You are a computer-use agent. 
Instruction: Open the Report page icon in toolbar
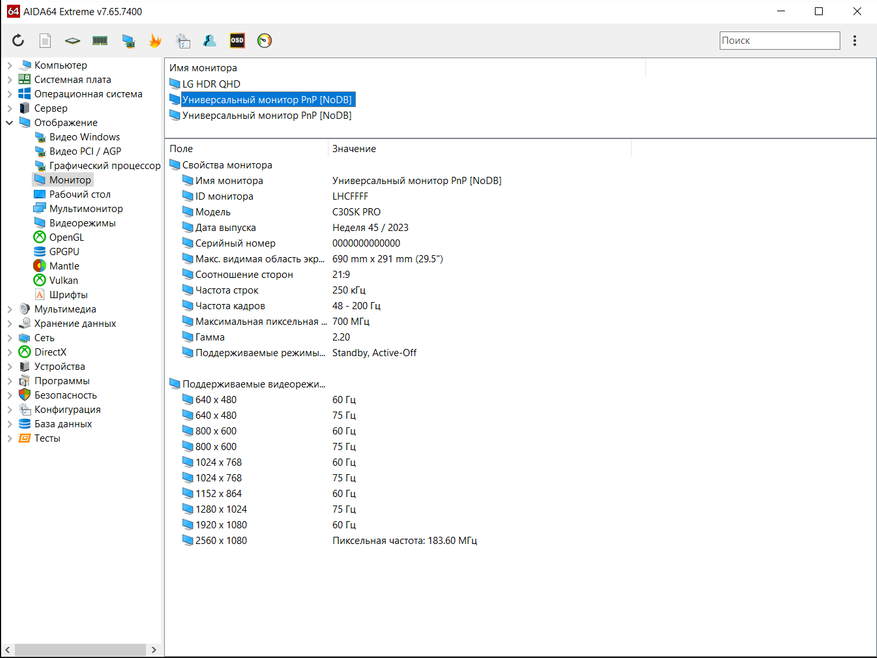pos(45,41)
